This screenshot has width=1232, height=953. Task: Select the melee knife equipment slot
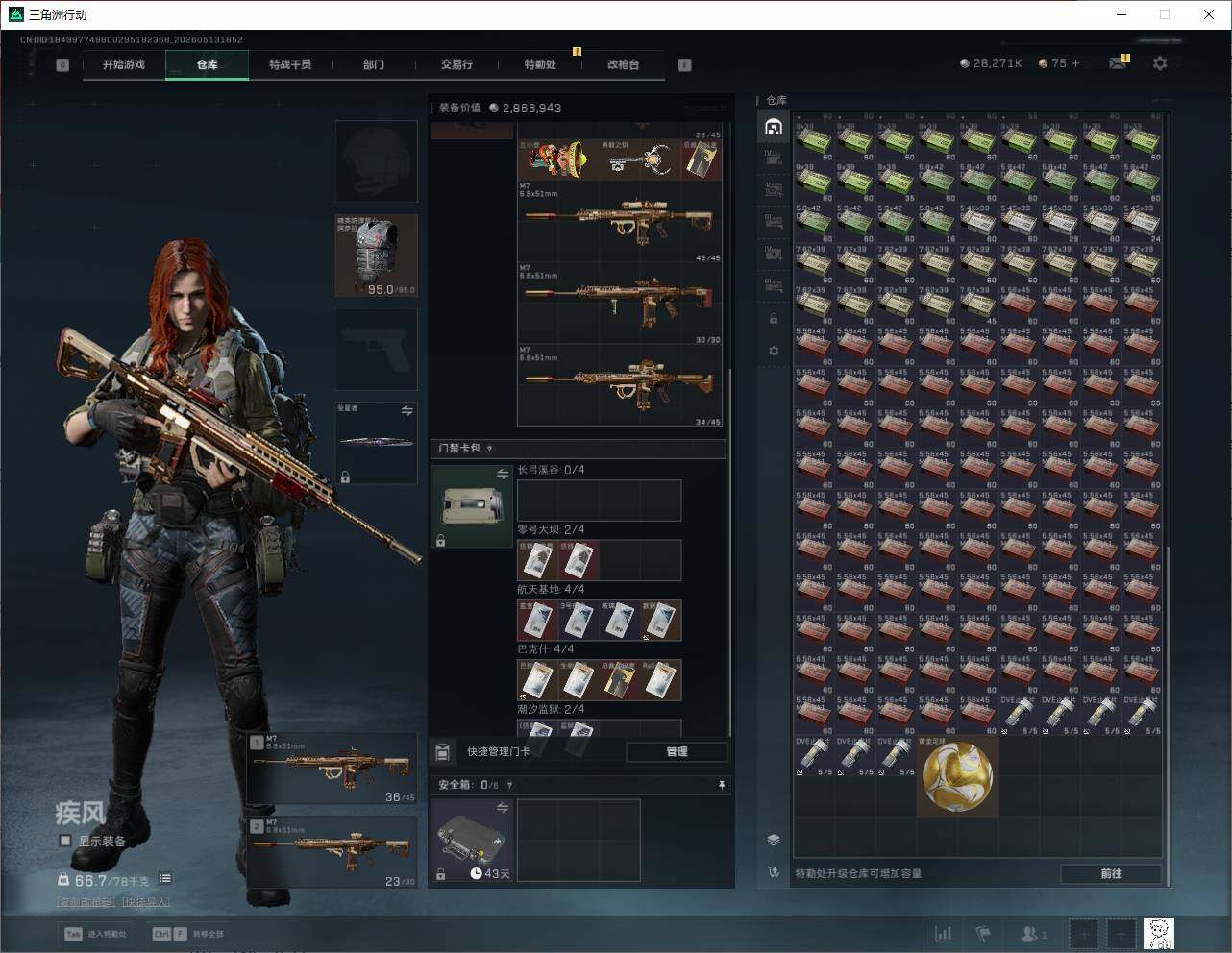[377, 443]
